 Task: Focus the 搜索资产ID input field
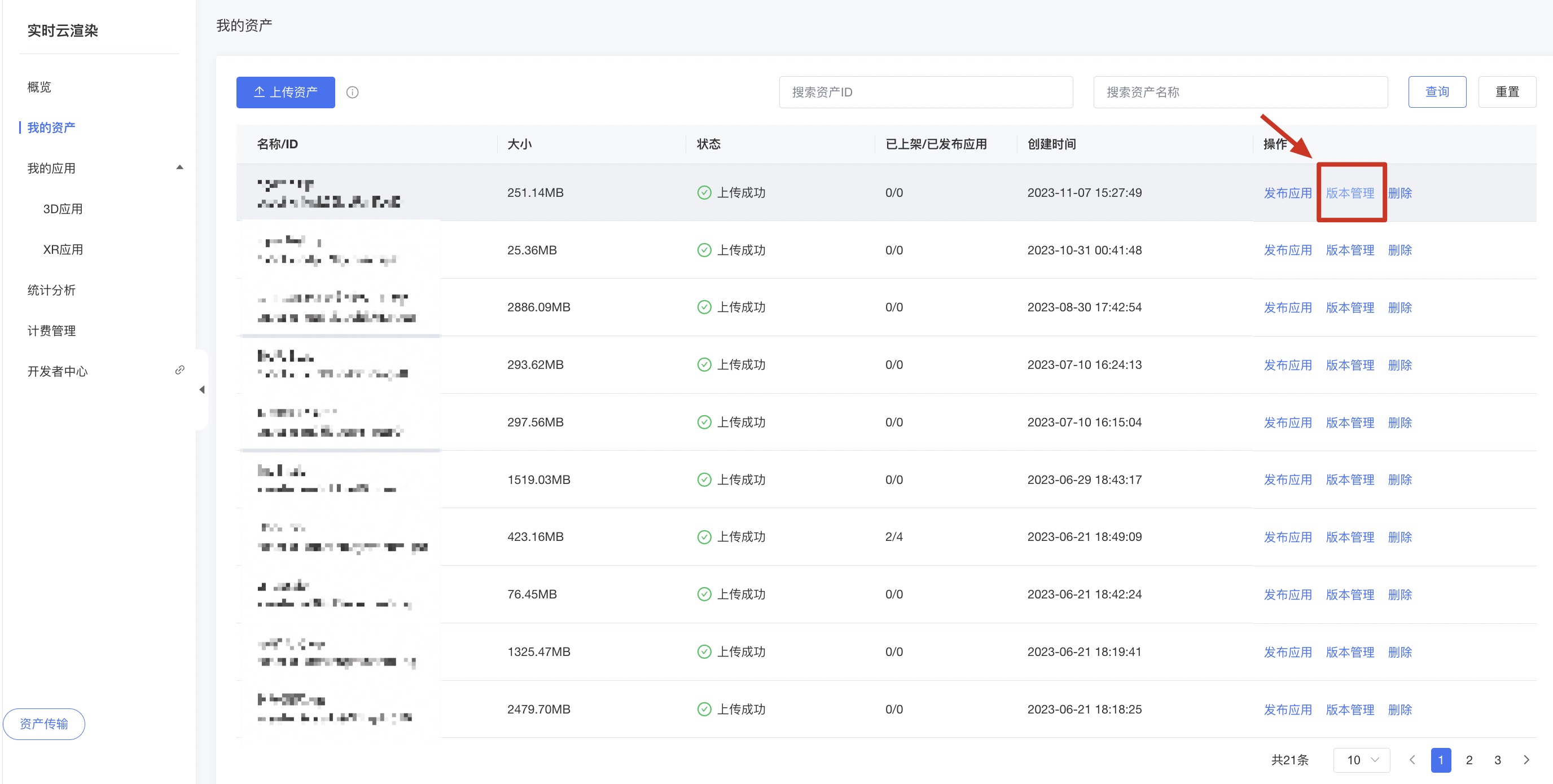click(925, 92)
